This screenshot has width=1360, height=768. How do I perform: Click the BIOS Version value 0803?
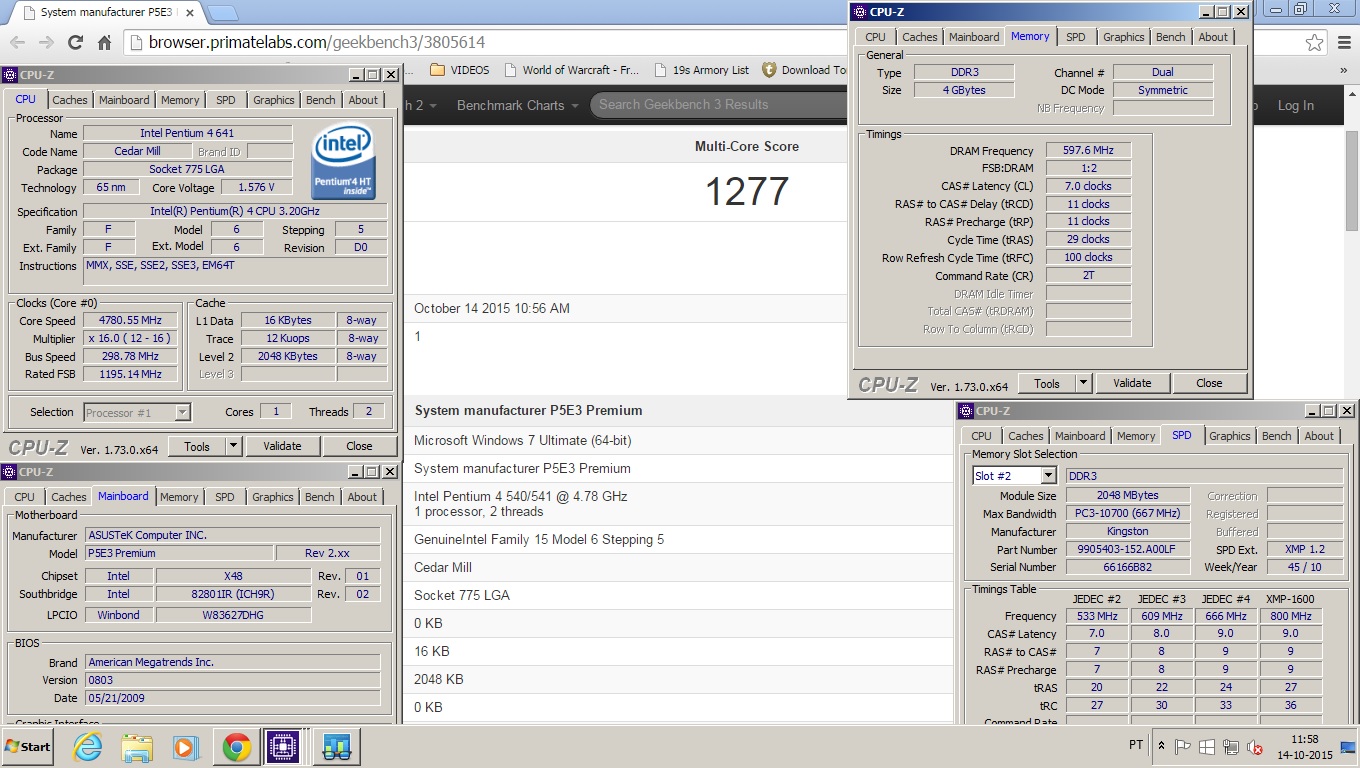pos(233,680)
